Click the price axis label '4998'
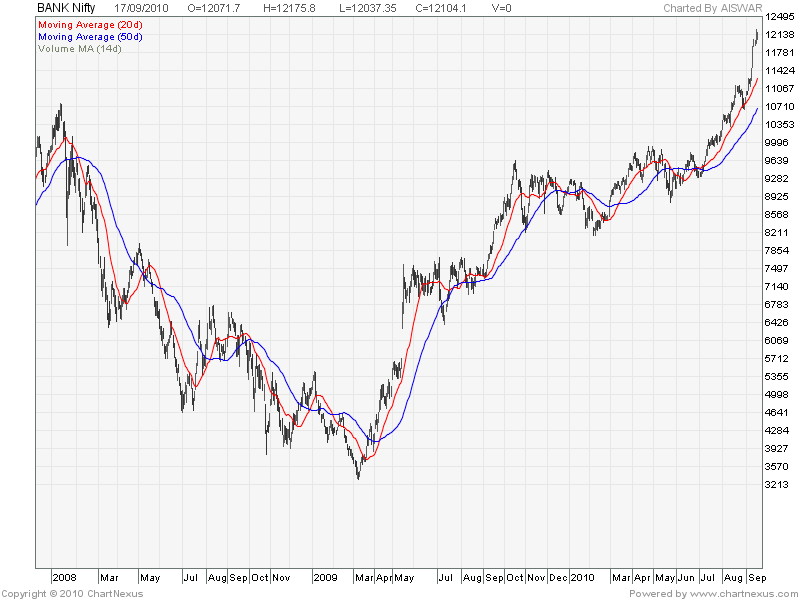Screen dimensions: 800x600 coord(777,394)
